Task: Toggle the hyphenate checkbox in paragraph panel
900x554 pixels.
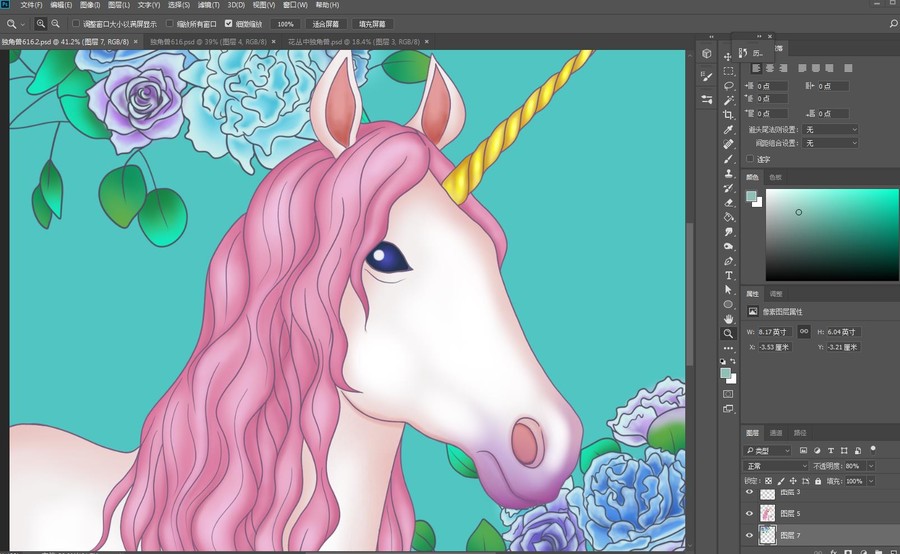Action: click(x=750, y=158)
